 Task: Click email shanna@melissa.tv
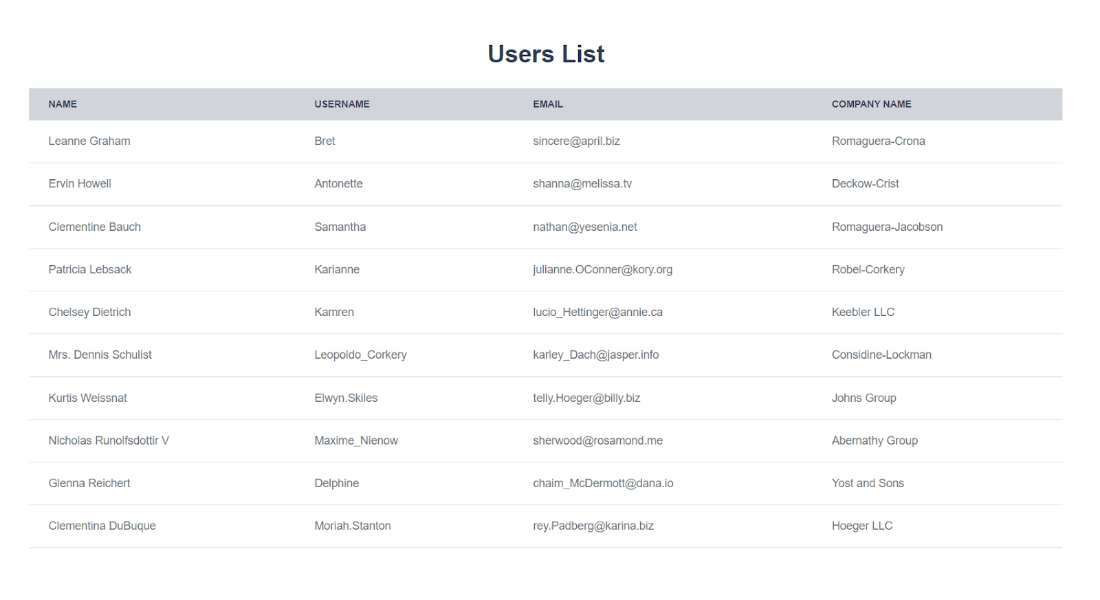coord(582,184)
